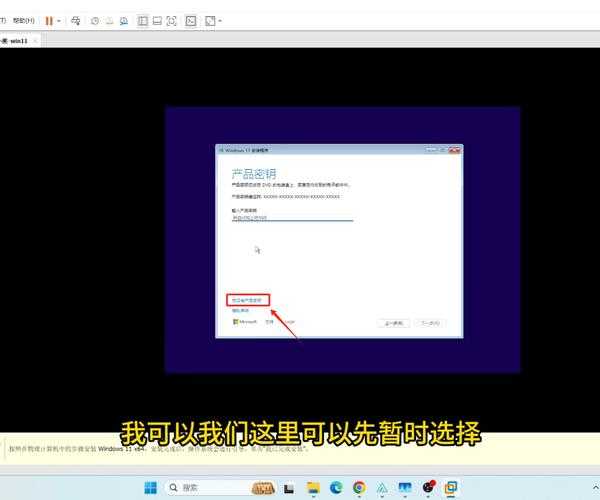Click the product key input field

pyautogui.click(x=291, y=217)
